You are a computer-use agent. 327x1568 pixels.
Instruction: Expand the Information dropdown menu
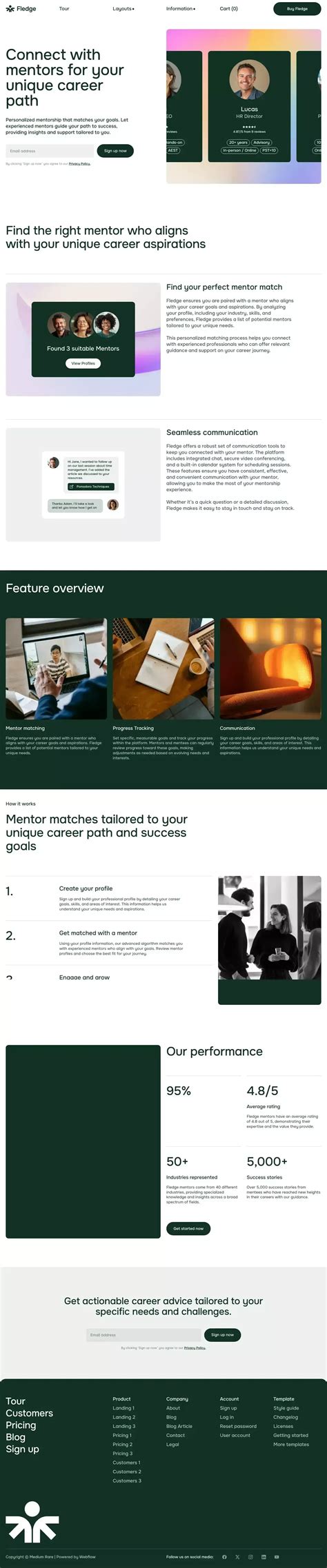[x=181, y=9]
